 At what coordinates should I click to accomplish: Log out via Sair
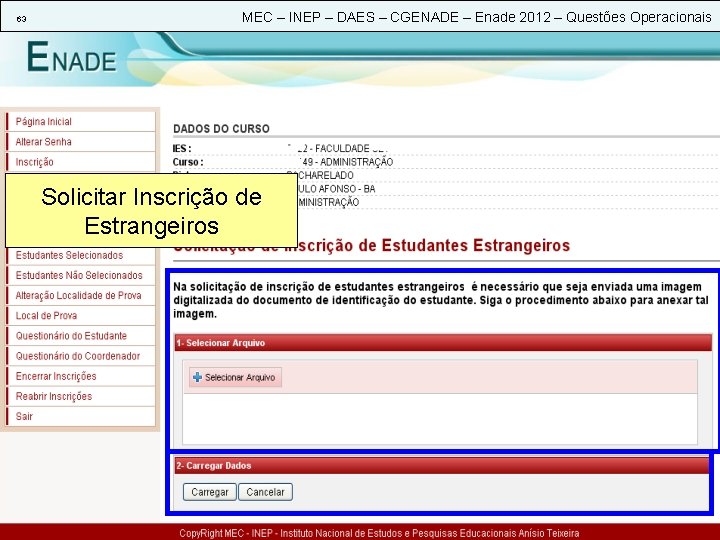[81, 416]
